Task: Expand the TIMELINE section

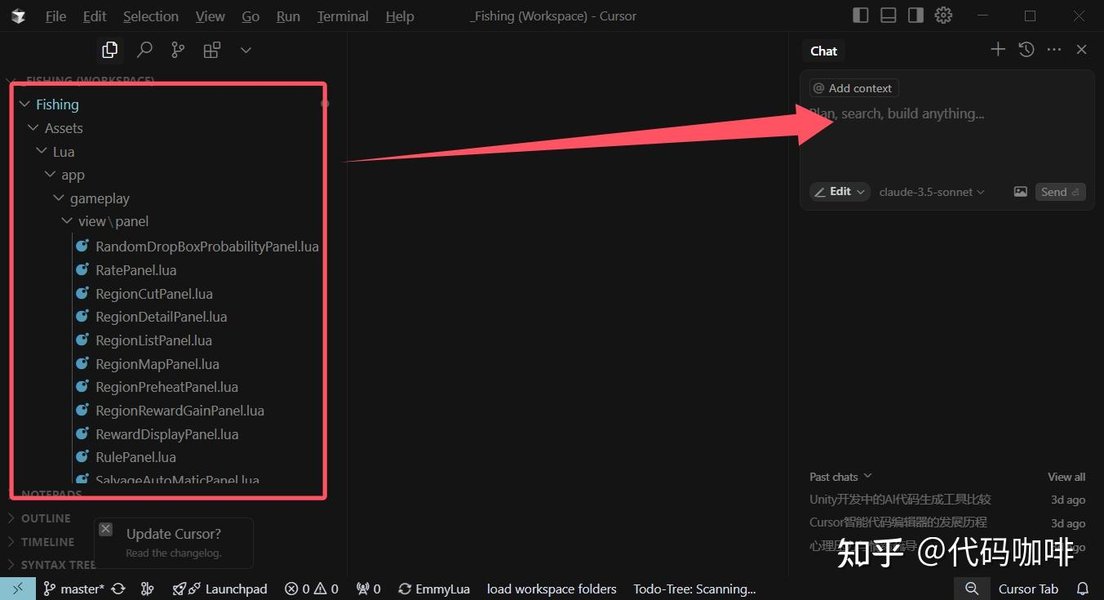Action: [x=46, y=542]
